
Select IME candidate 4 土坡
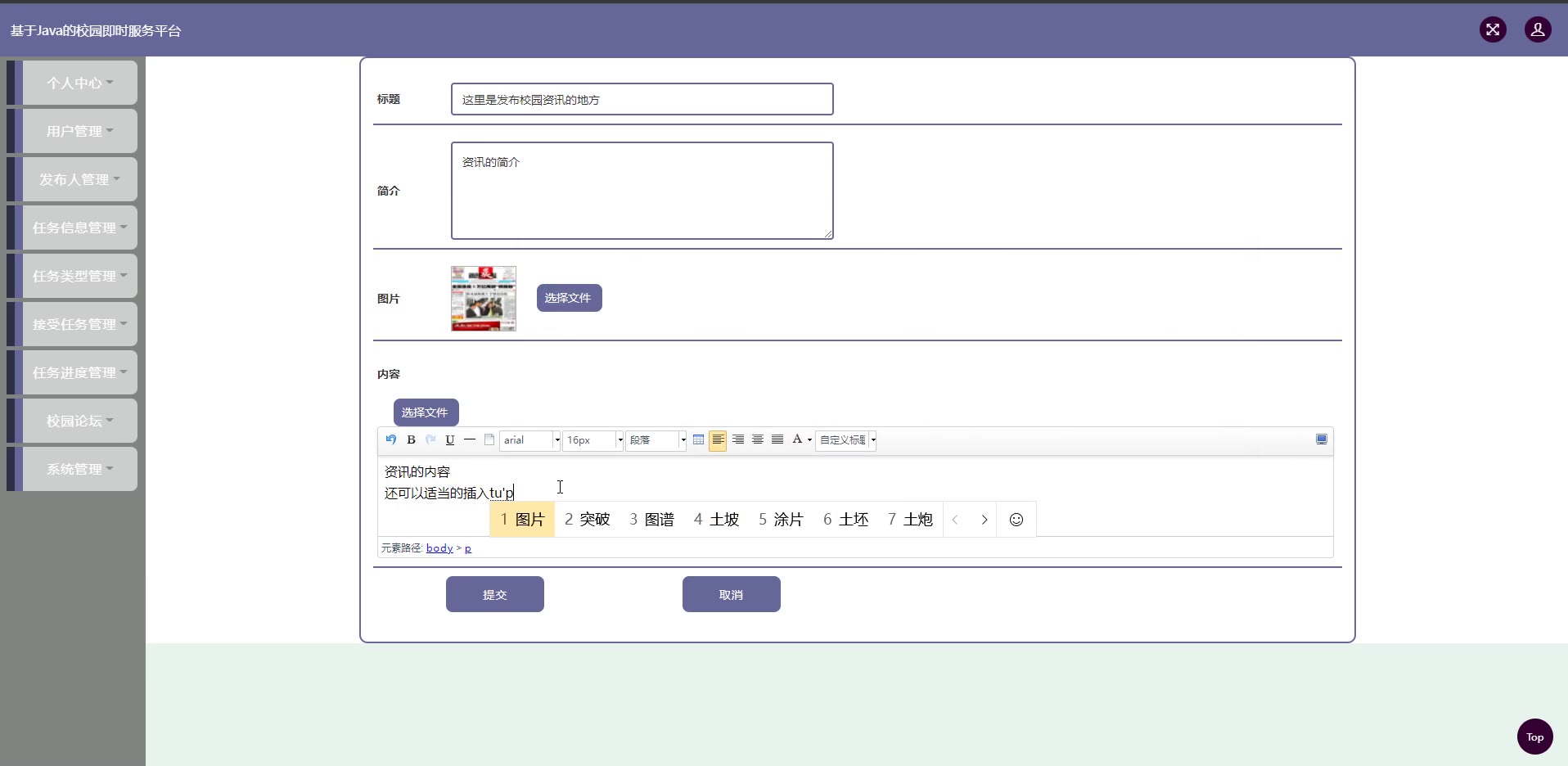(x=717, y=520)
